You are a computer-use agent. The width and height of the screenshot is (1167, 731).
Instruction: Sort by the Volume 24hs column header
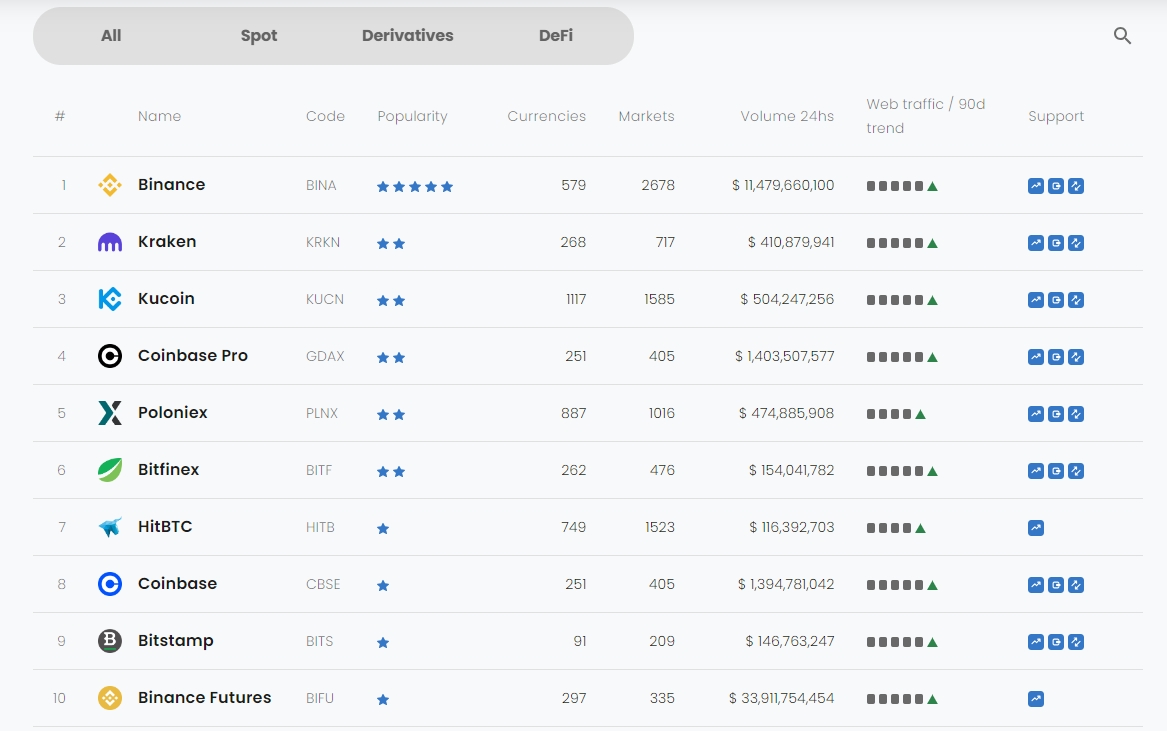coord(787,116)
